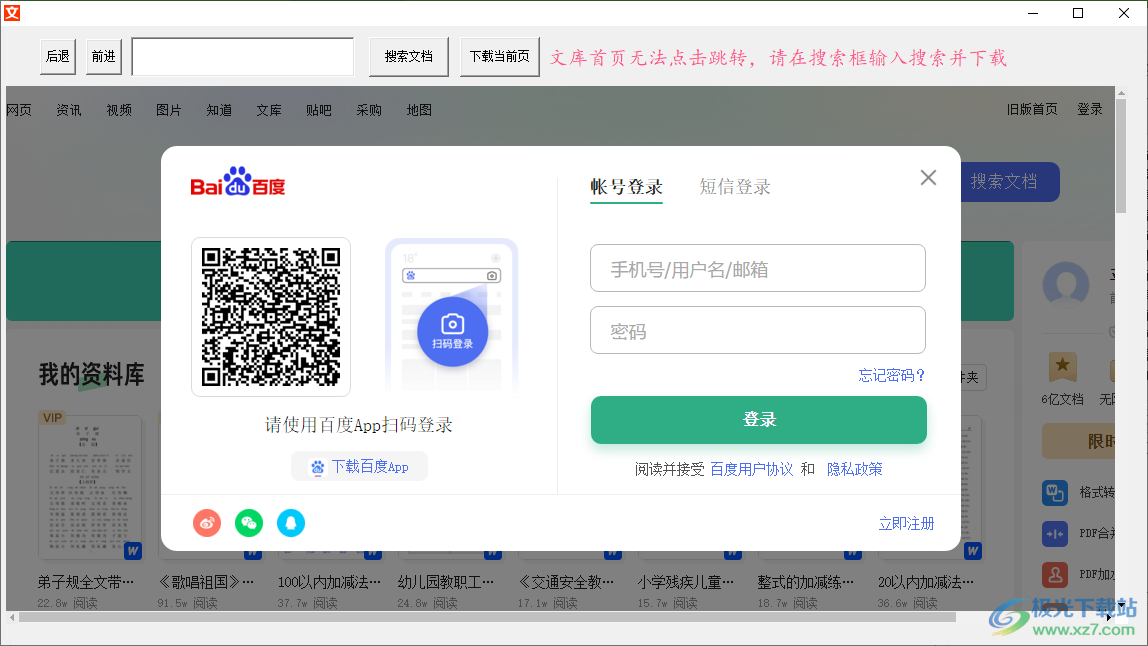1148x646 pixels.
Task: Open the 资讯 navigation item
Action: tap(69, 110)
